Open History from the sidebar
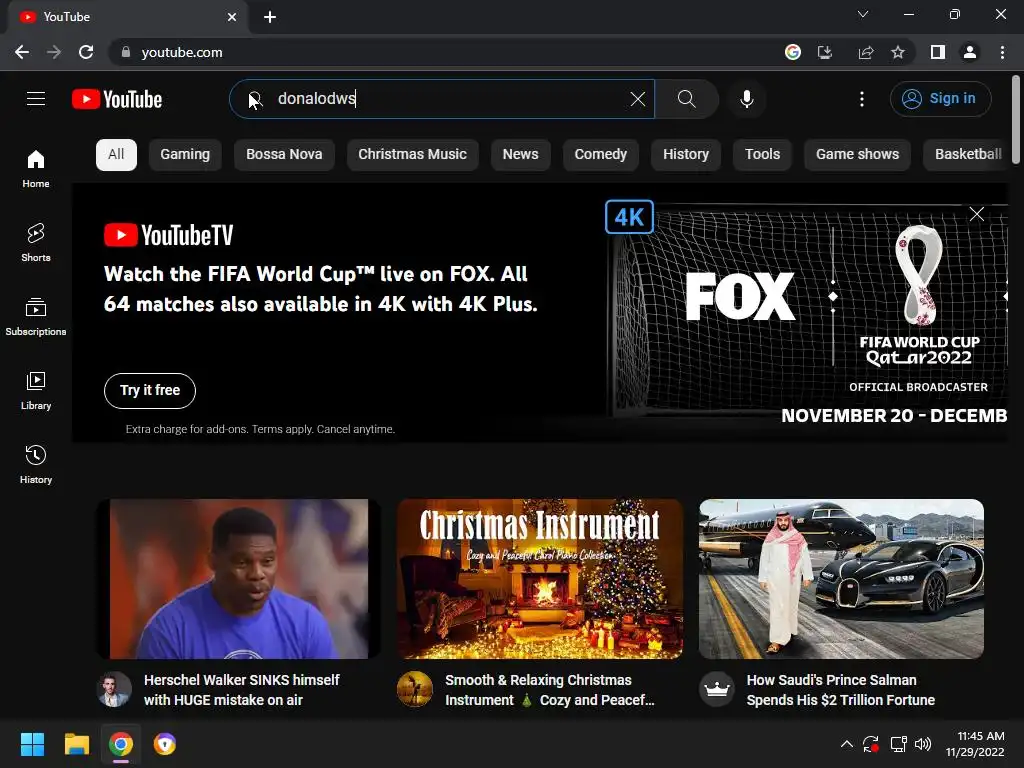Screen dimensions: 1024x768 tap(36, 464)
